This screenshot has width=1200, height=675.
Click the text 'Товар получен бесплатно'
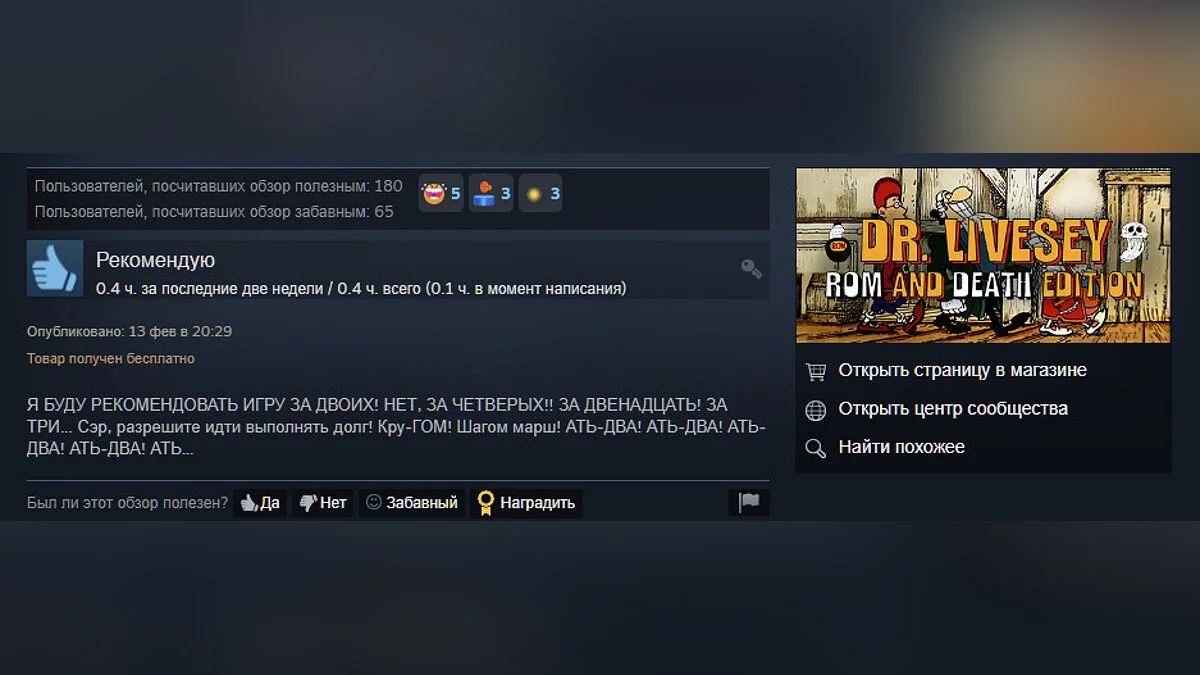[x=111, y=358]
